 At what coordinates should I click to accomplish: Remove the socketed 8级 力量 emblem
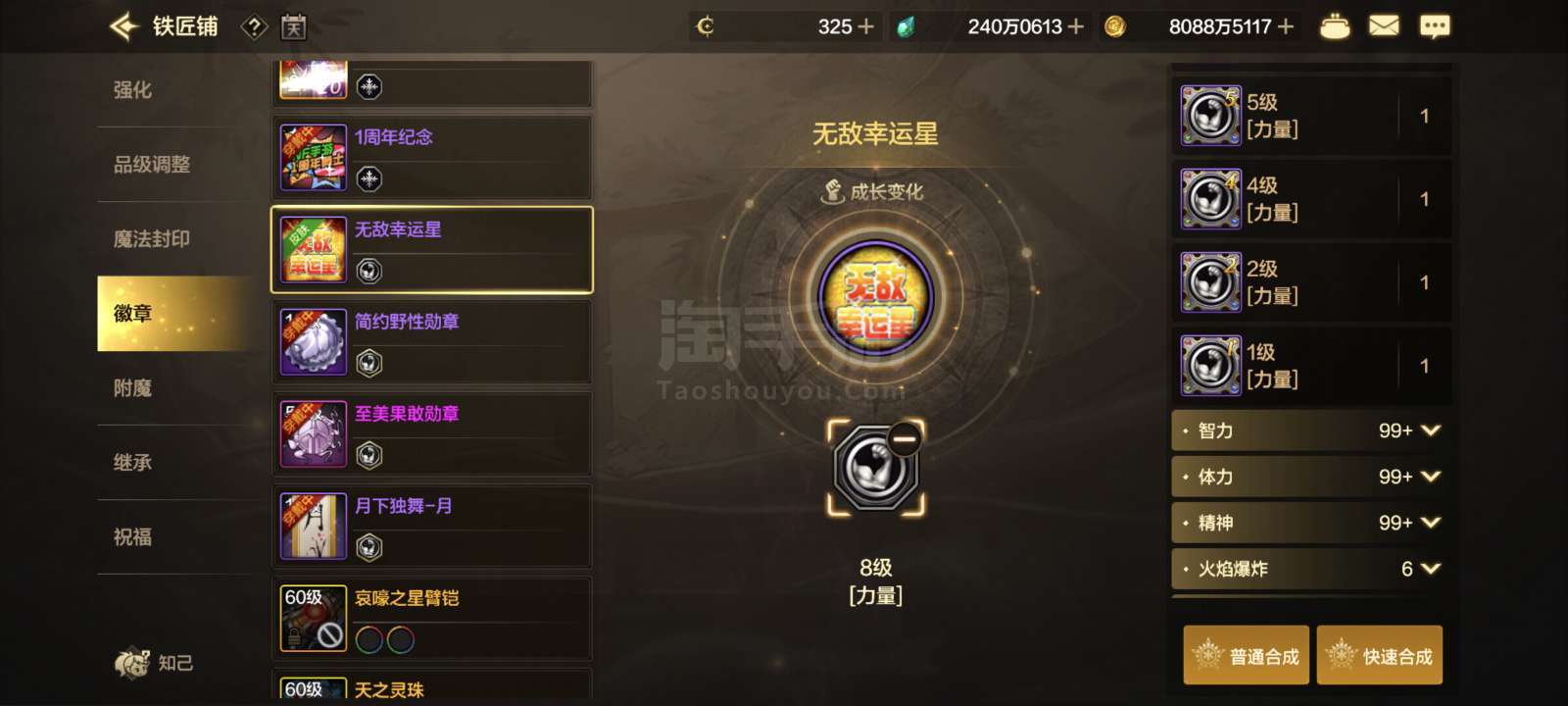(x=903, y=438)
